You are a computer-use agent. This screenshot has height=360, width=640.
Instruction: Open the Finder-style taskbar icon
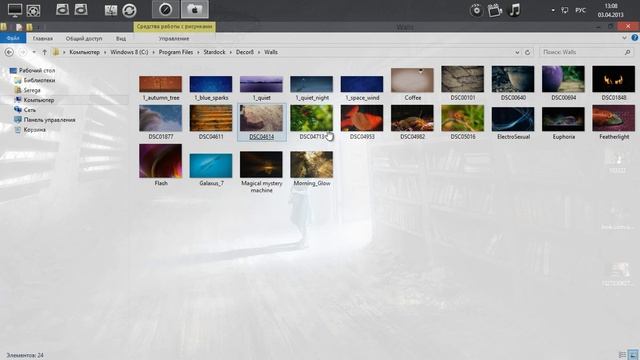coord(111,10)
